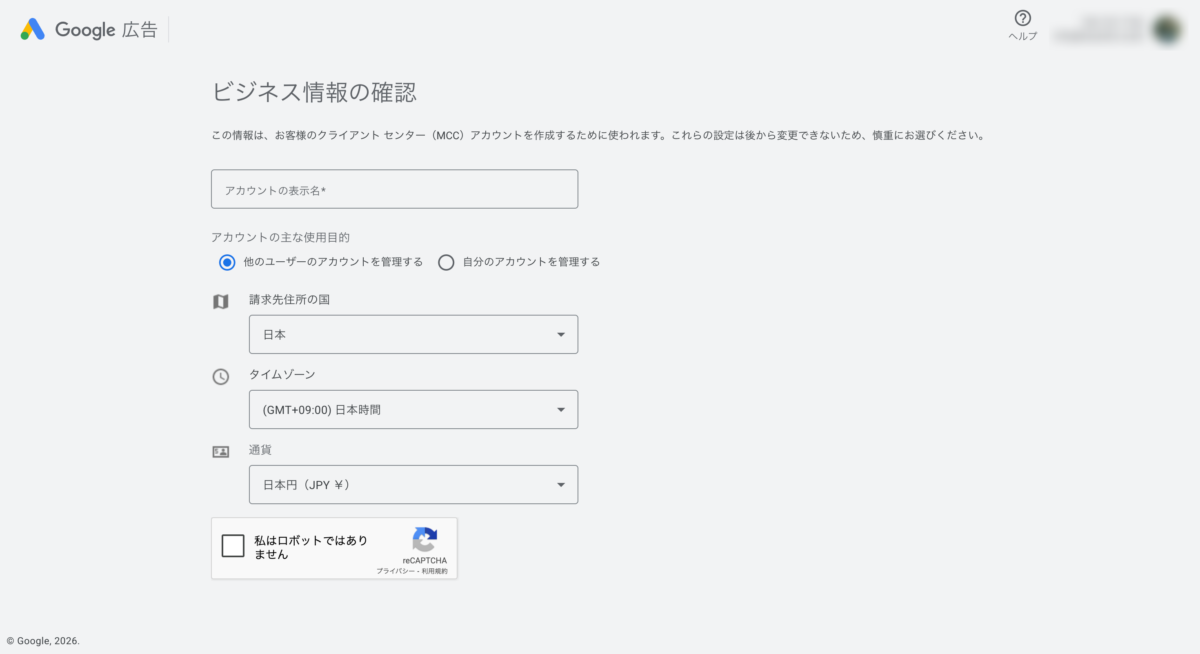Click the reCAPTCHA arrows logo
Image resolution: width=1200 pixels, height=654 pixels.
coord(425,540)
